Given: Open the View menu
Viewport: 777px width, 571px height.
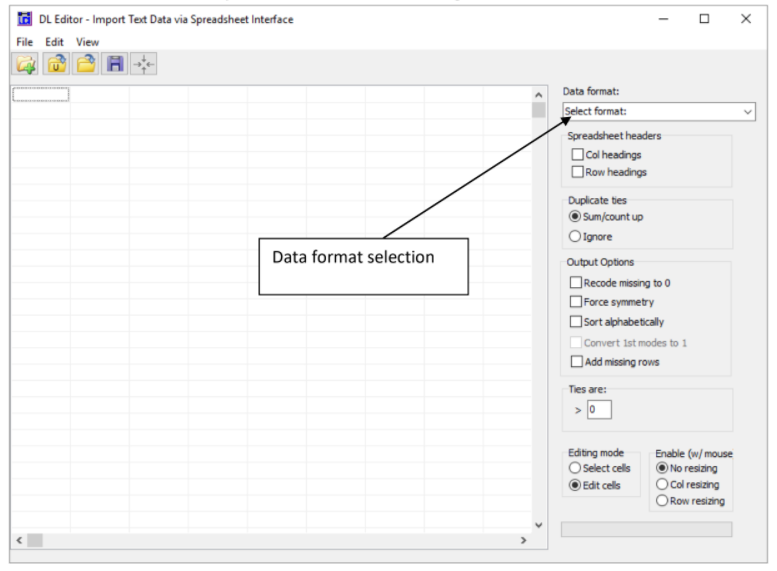Looking at the screenshot, I should [x=87, y=42].
